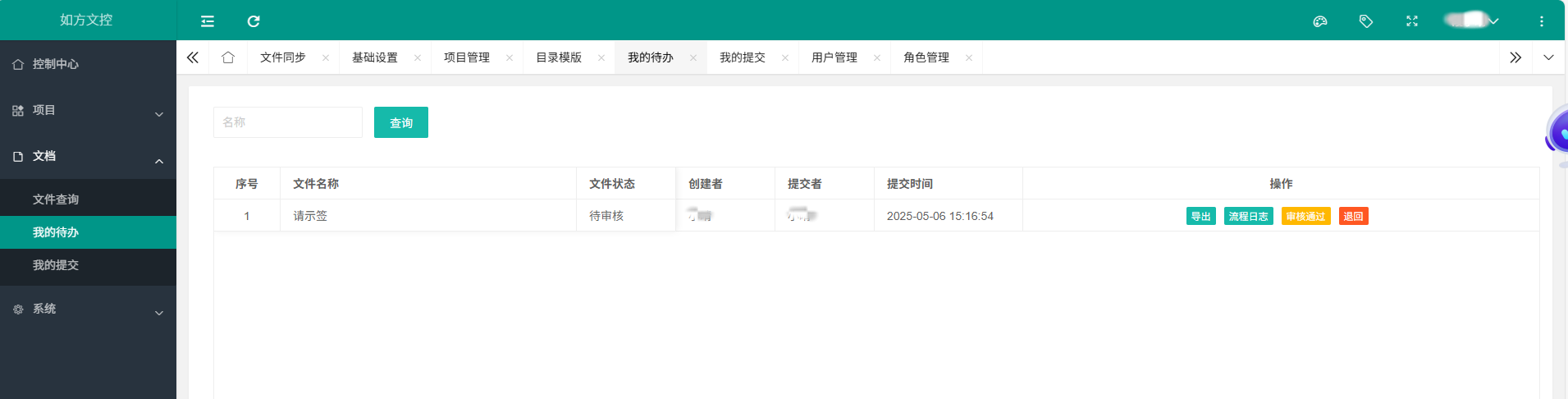Collapse the sidebar with the menu toggle icon
The width and height of the screenshot is (1568, 399).
pyautogui.click(x=208, y=21)
